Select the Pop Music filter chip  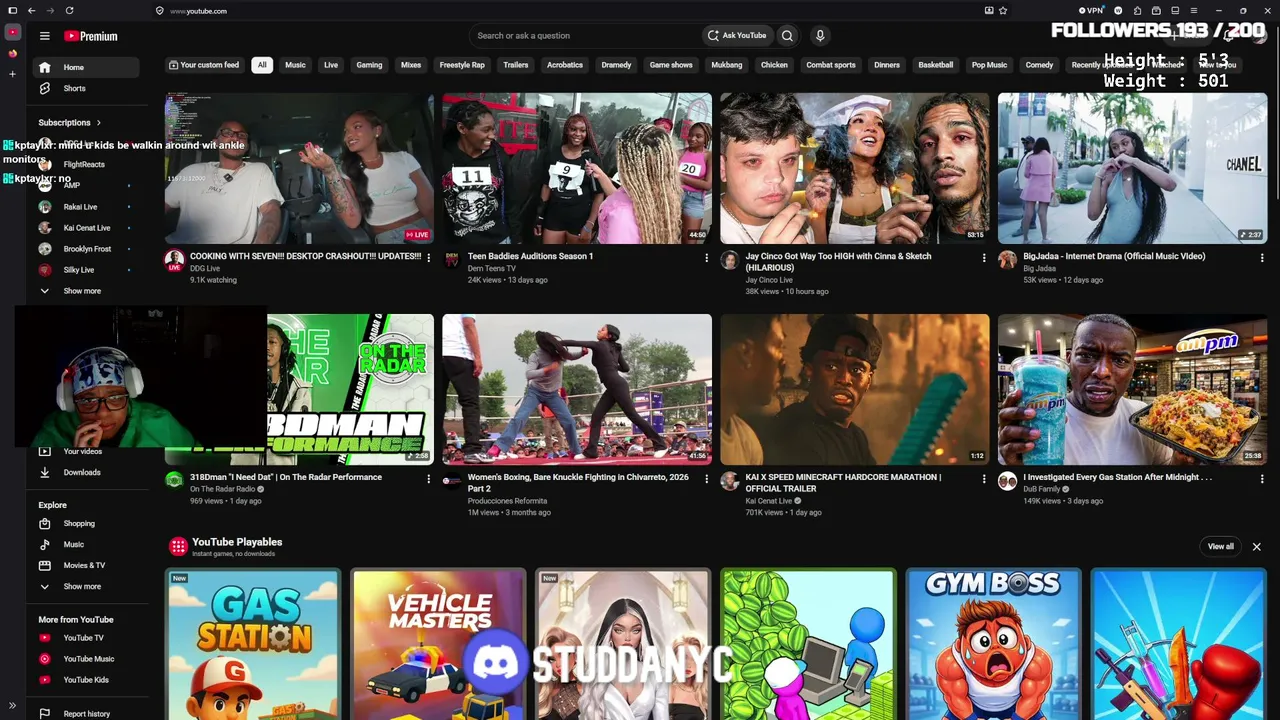[989, 65]
